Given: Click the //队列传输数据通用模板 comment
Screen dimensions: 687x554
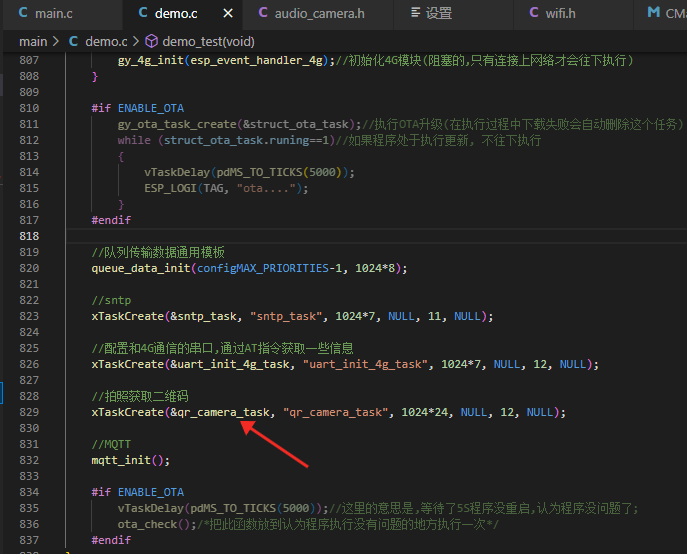Looking at the screenshot, I should click(x=158, y=252).
